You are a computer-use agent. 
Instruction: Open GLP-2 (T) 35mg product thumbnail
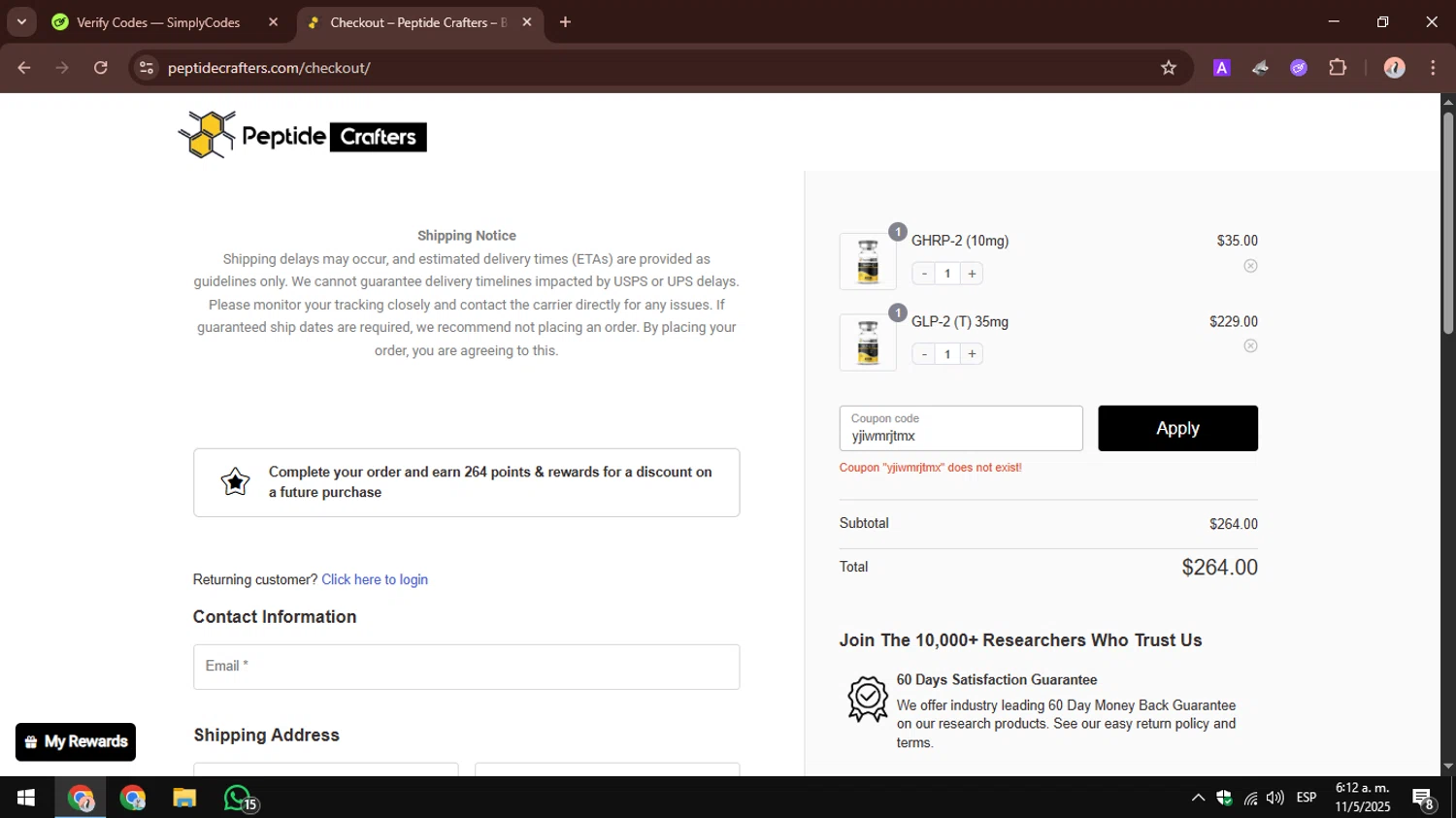click(868, 342)
